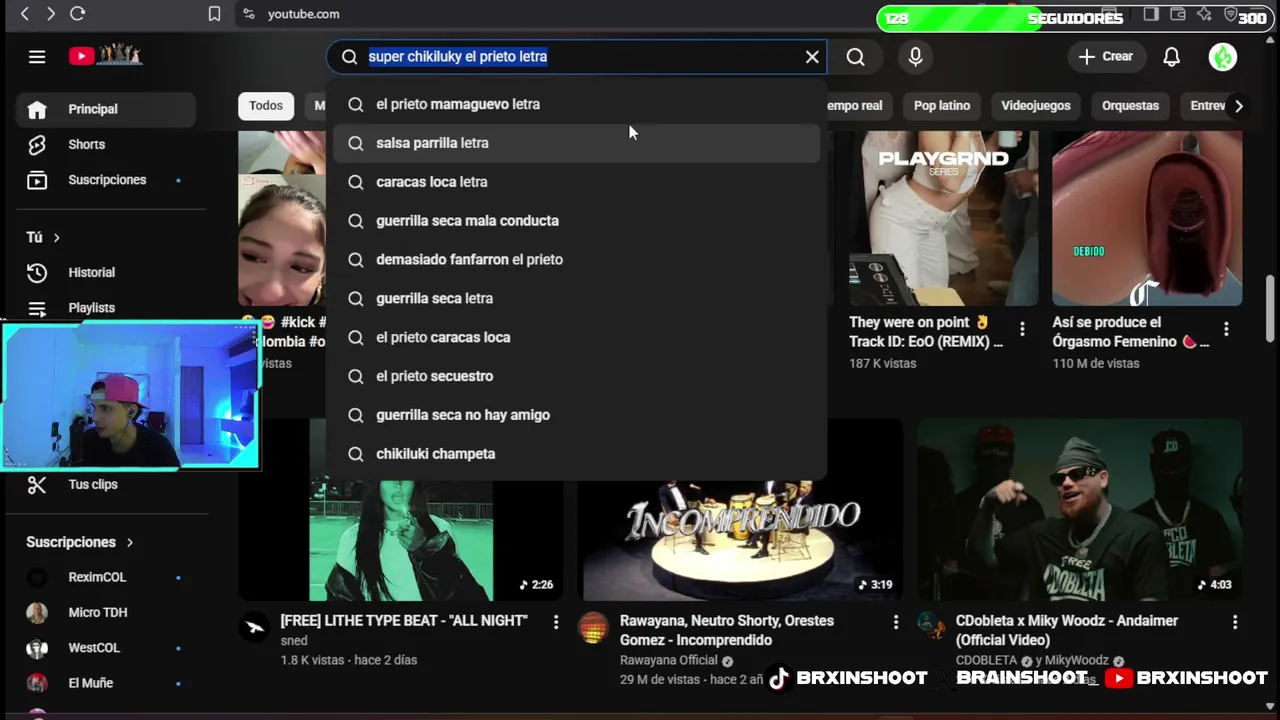Select suggestion "el prieto mamaguevo letra"
This screenshot has width=1280, height=720.
tap(576, 104)
